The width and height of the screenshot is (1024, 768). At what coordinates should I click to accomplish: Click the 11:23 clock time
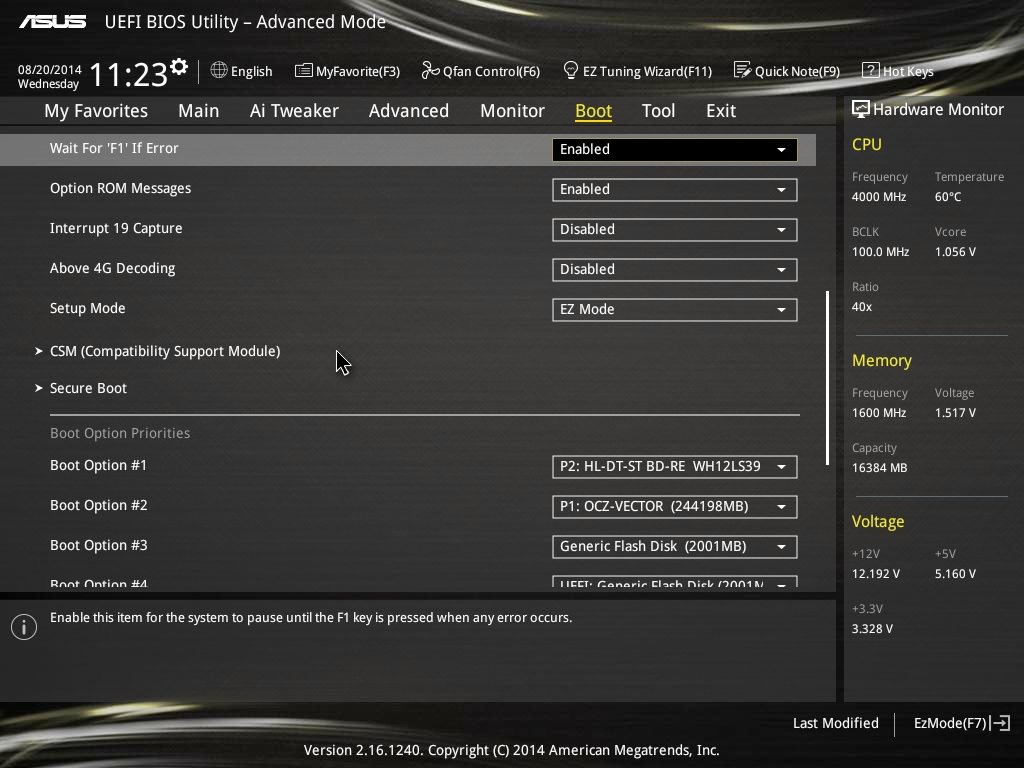(x=129, y=74)
